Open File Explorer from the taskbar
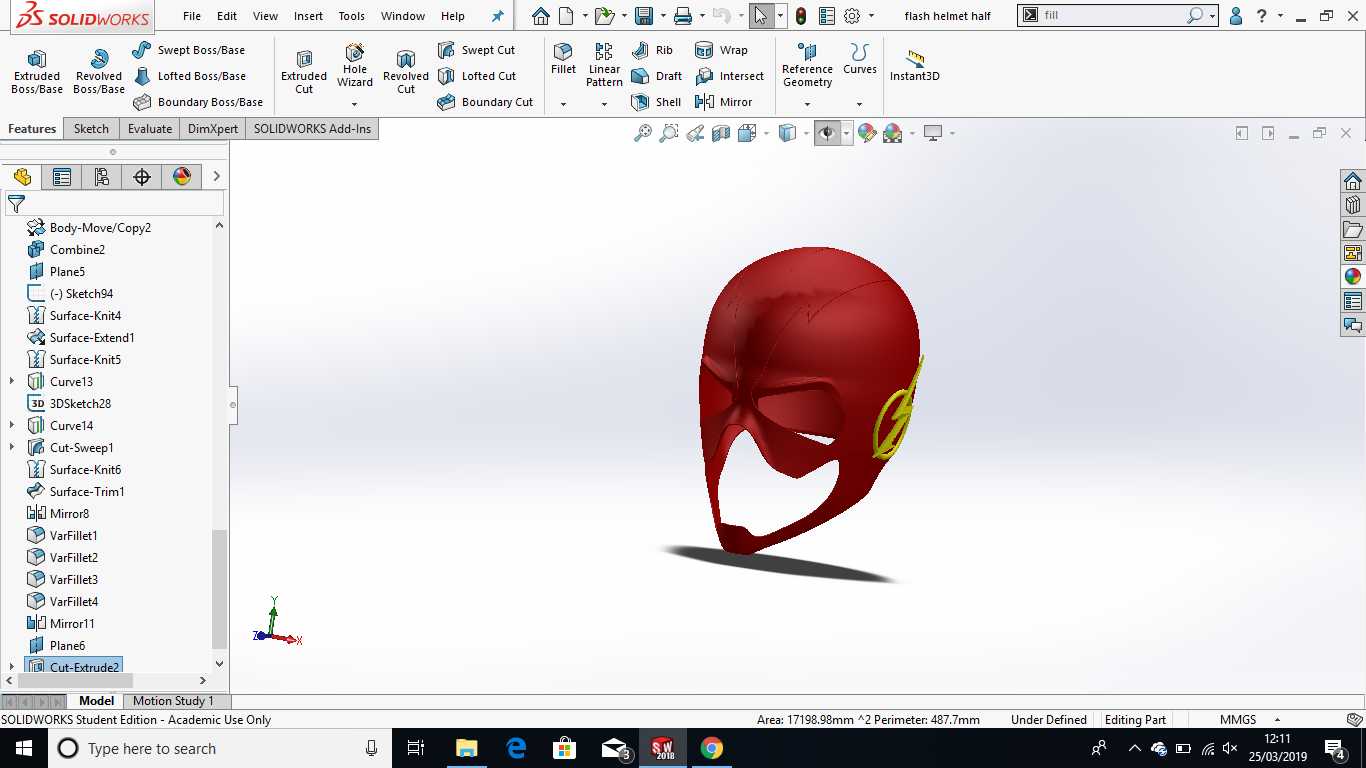 (x=466, y=748)
